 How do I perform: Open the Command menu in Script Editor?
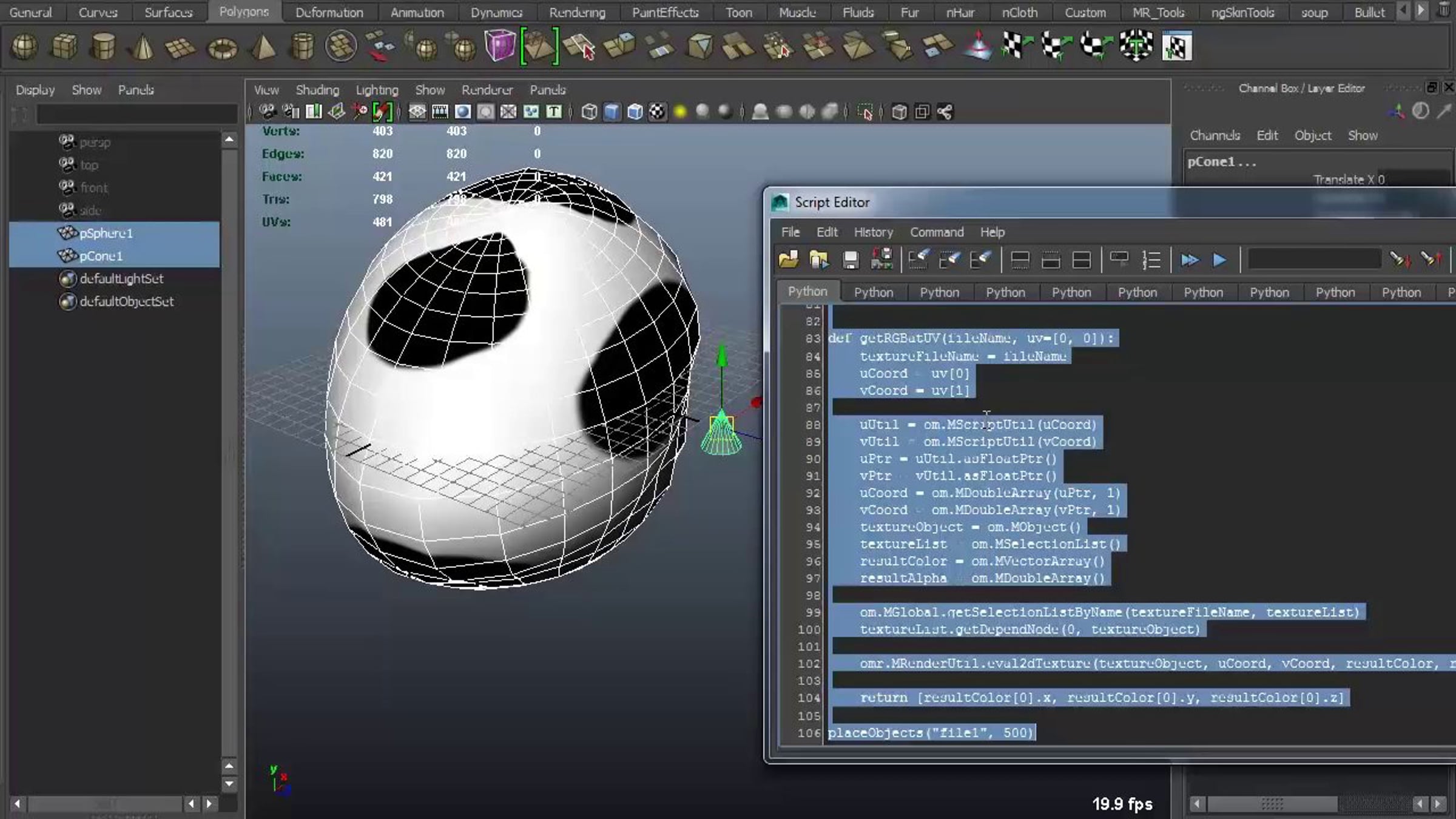[936, 232]
